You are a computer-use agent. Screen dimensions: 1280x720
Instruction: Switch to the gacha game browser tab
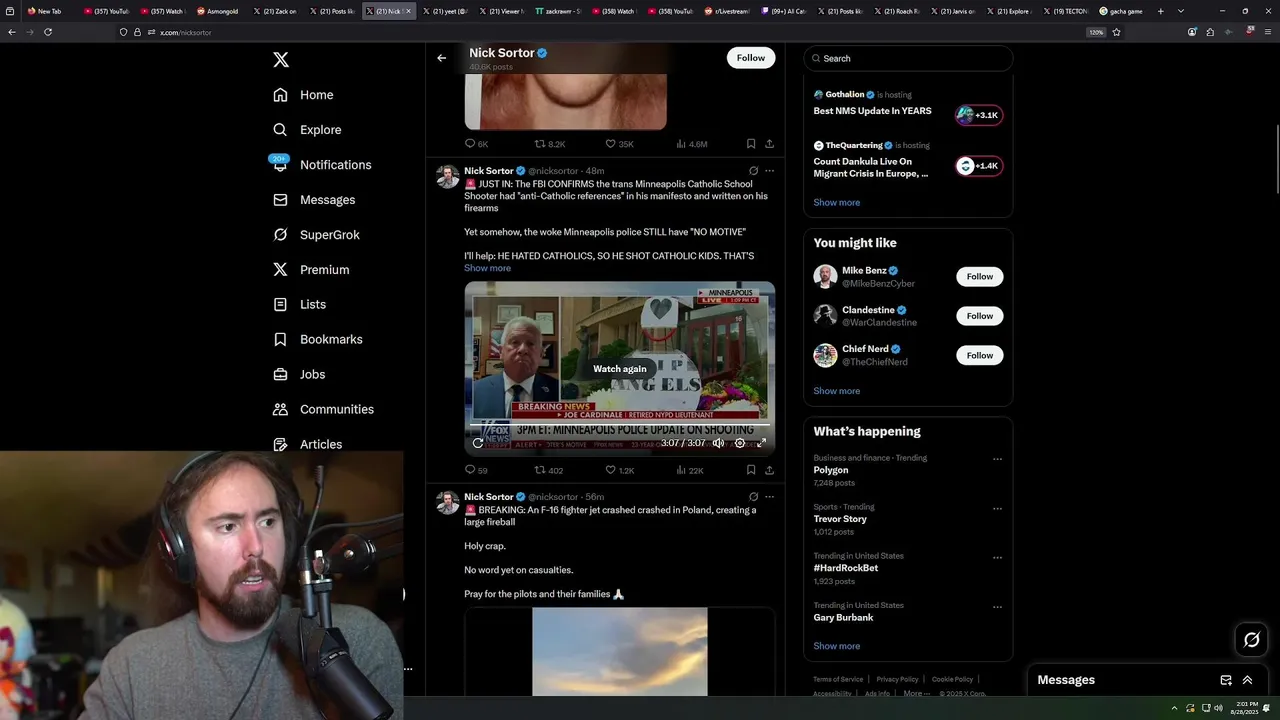1122,11
